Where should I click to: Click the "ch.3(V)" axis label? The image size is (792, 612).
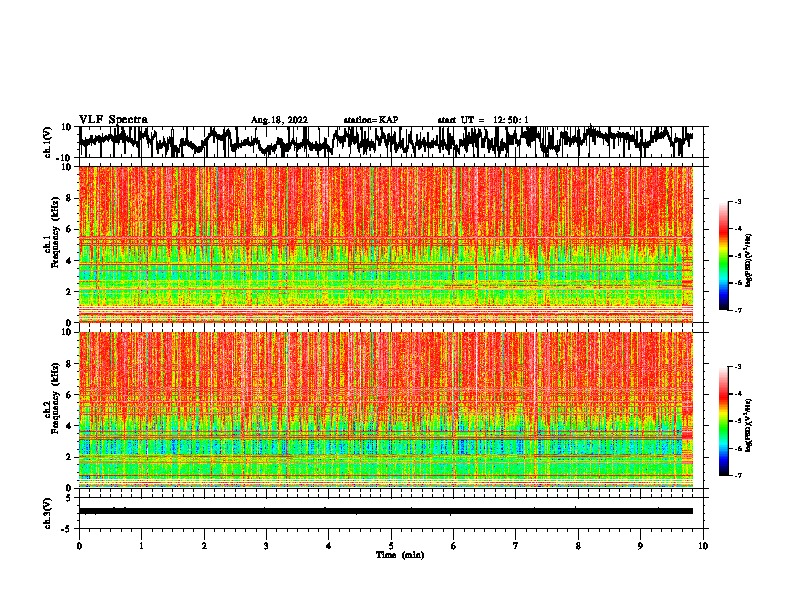pyautogui.click(x=48, y=513)
